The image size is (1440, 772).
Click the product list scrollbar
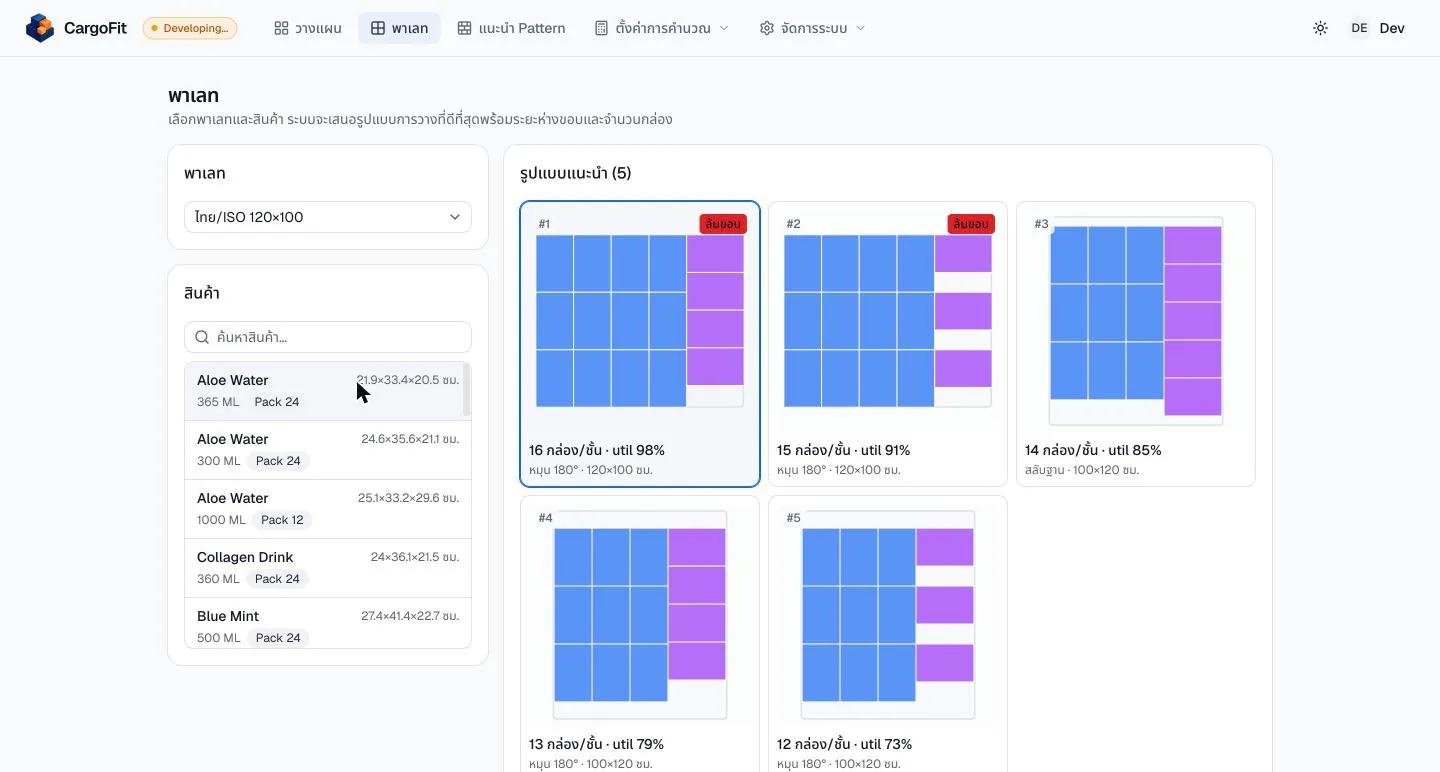coord(467,390)
